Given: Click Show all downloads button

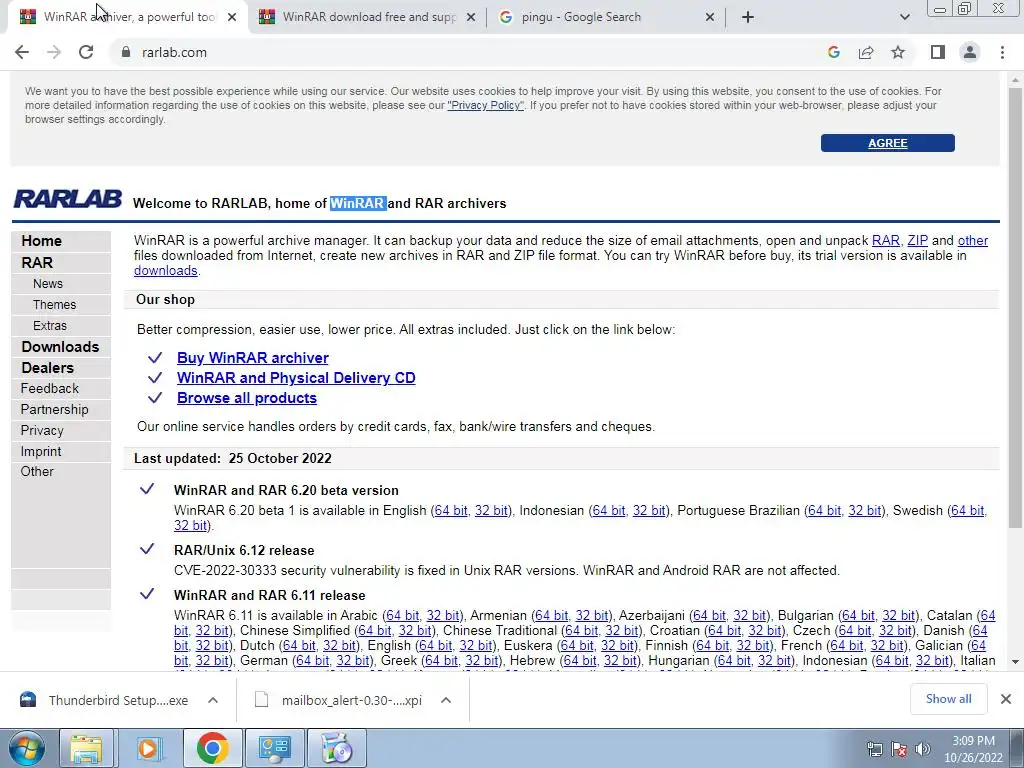Looking at the screenshot, I should [x=948, y=699].
